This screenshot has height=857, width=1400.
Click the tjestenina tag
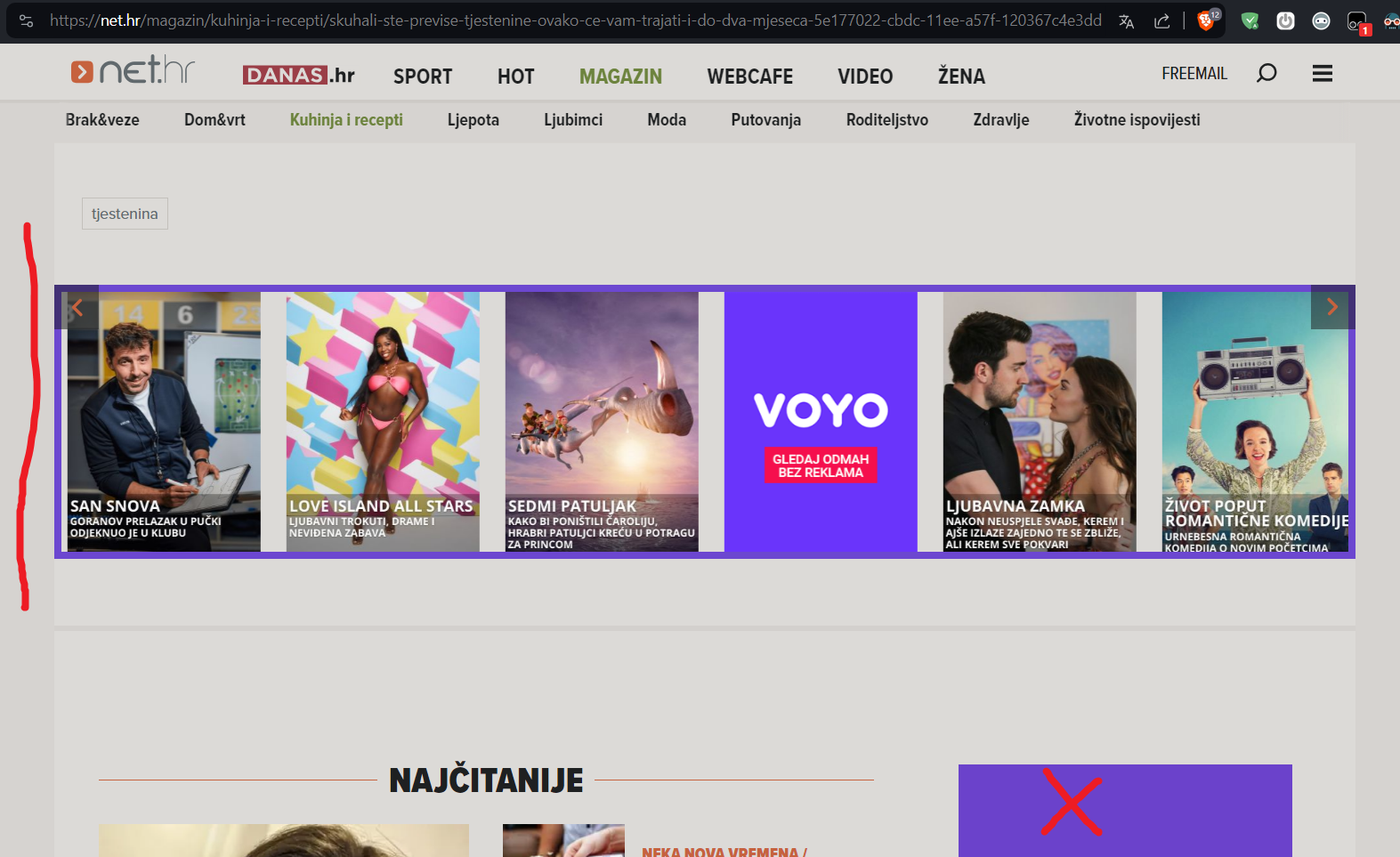(x=125, y=214)
